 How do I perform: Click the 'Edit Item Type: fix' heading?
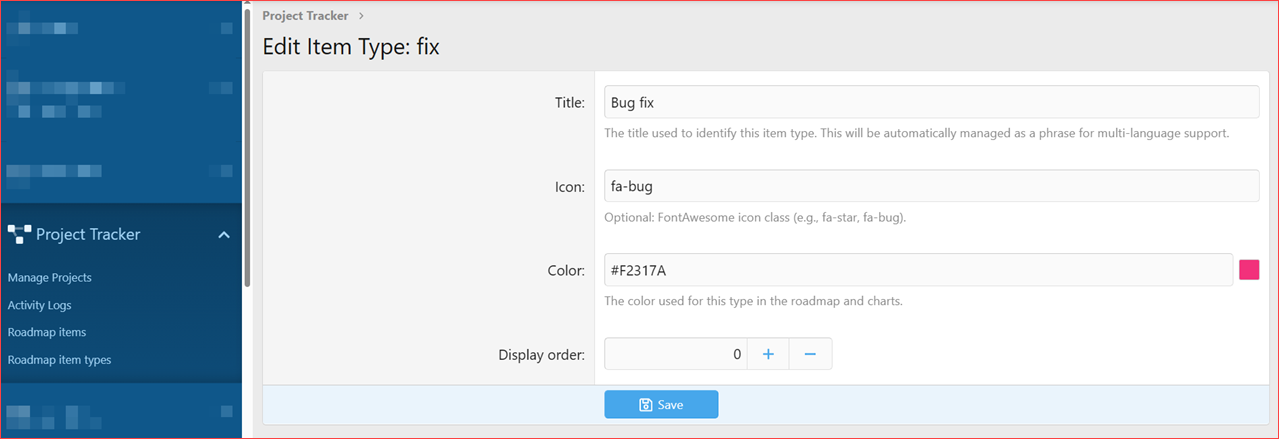click(x=351, y=47)
